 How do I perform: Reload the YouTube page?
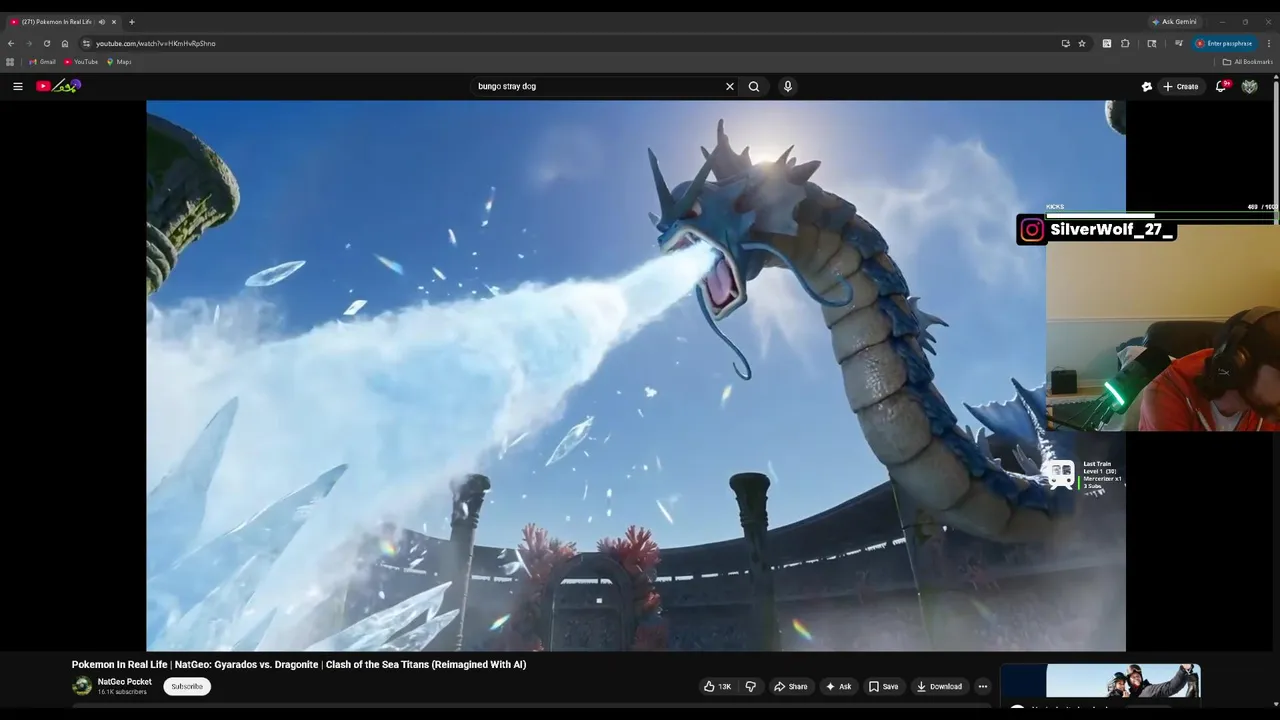[x=47, y=43]
